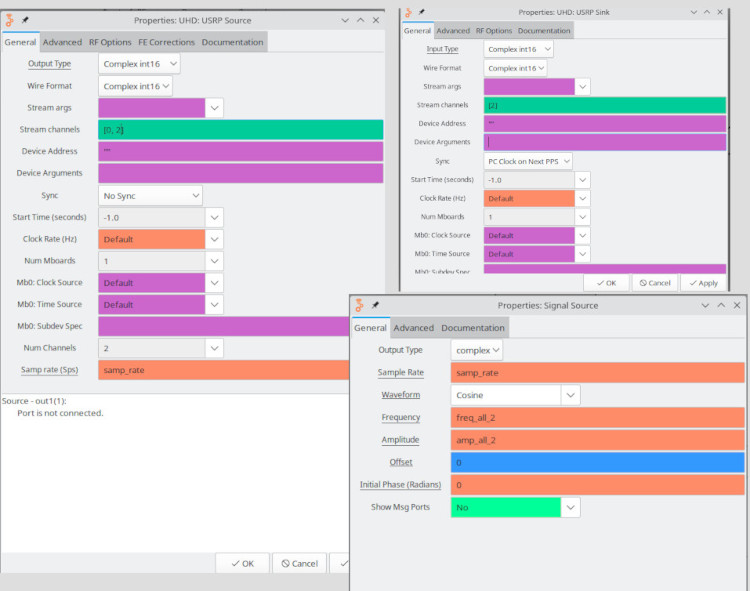Image resolution: width=750 pixels, height=591 pixels.
Task: Click Cancel in the USRP Source dialog
Action: [x=299, y=563]
